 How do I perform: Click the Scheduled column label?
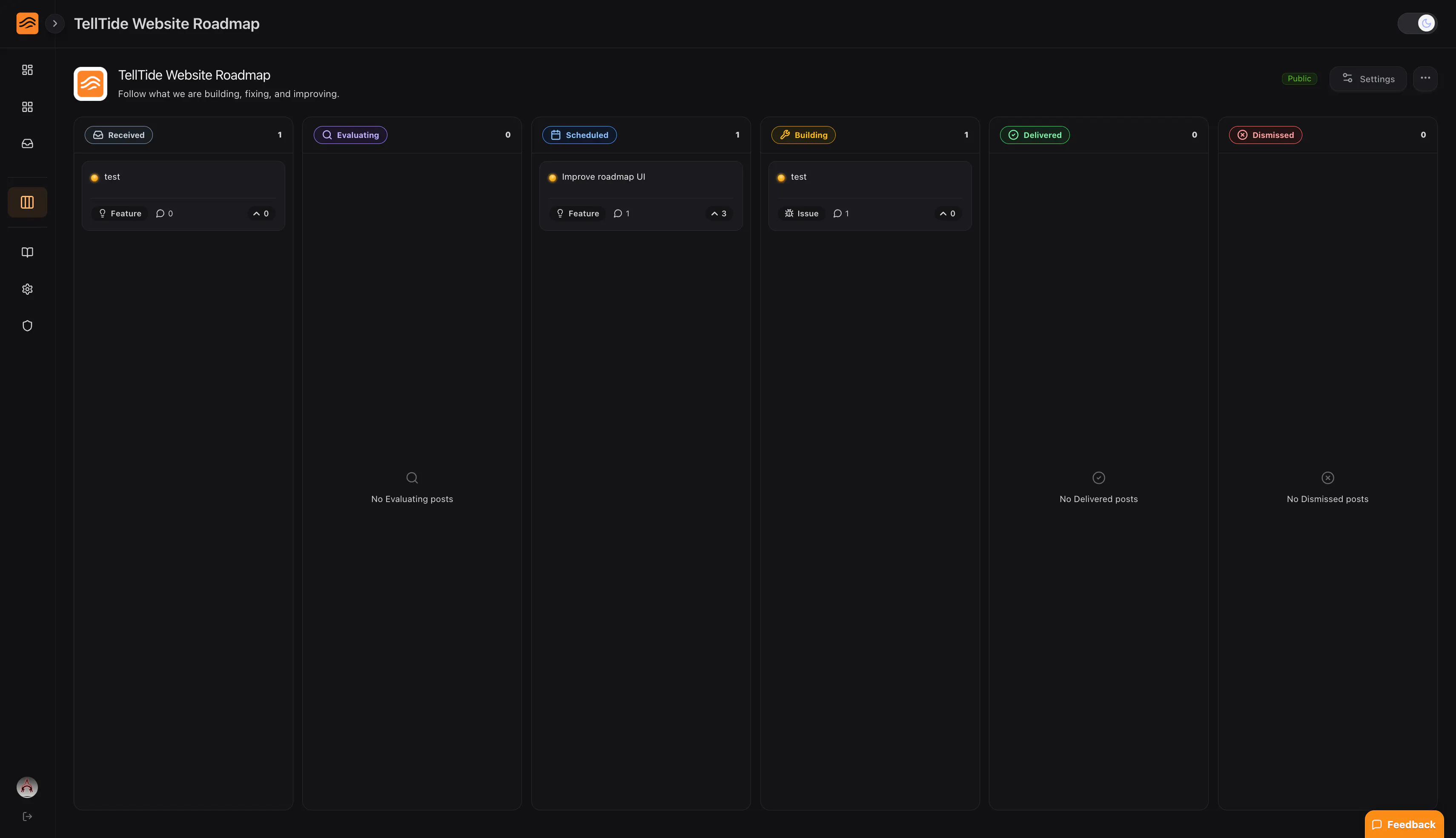point(579,135)
